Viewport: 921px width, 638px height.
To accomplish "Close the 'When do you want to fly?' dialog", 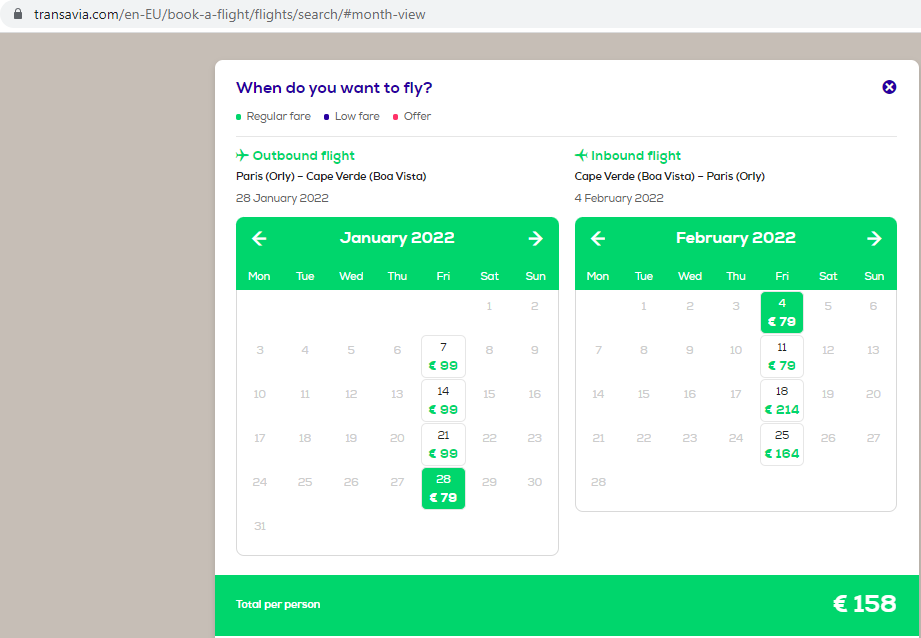I will 889,87.
